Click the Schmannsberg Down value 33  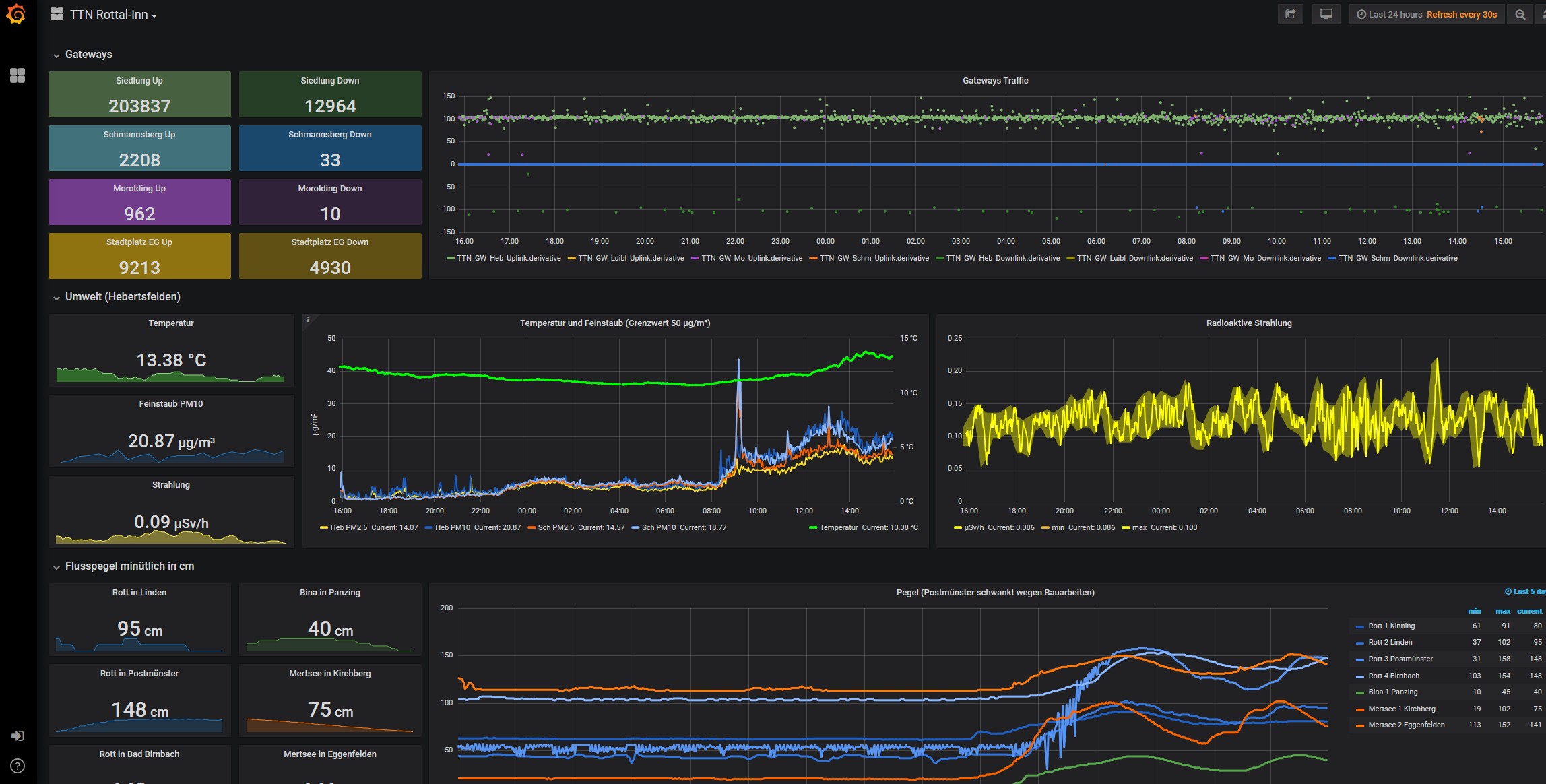pos(330,160)
